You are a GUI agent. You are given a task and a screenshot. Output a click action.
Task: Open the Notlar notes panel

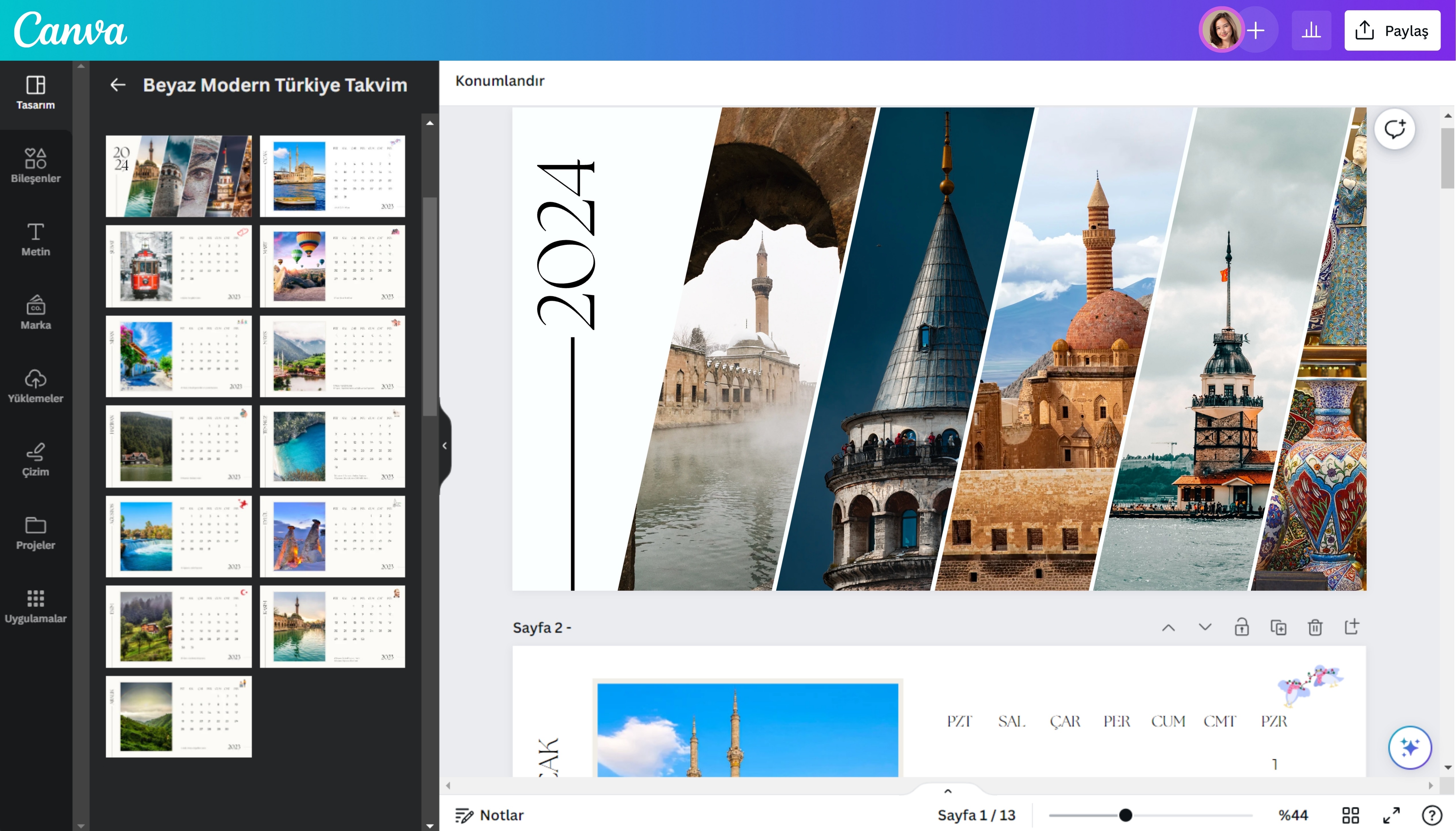click(489, 815)
